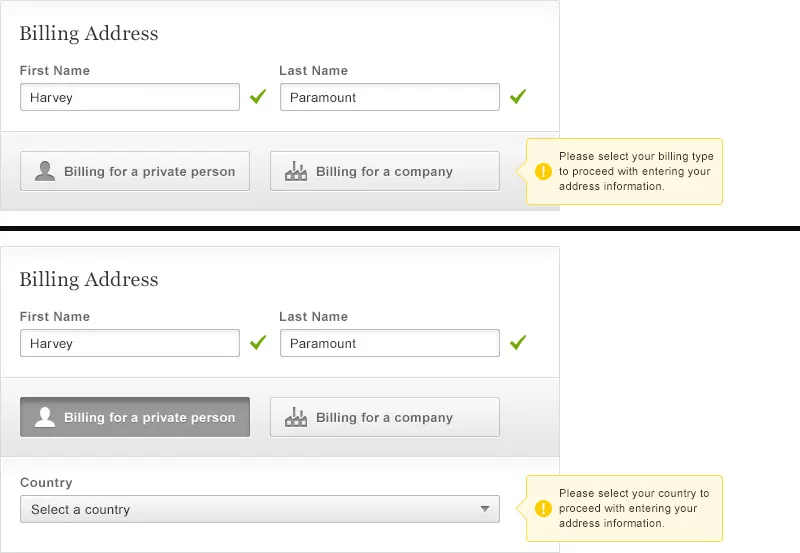This screenshot has height=553, width=800.
Task: Click the green checkmark beside lower Last Name
Action: tap(518, 343)
